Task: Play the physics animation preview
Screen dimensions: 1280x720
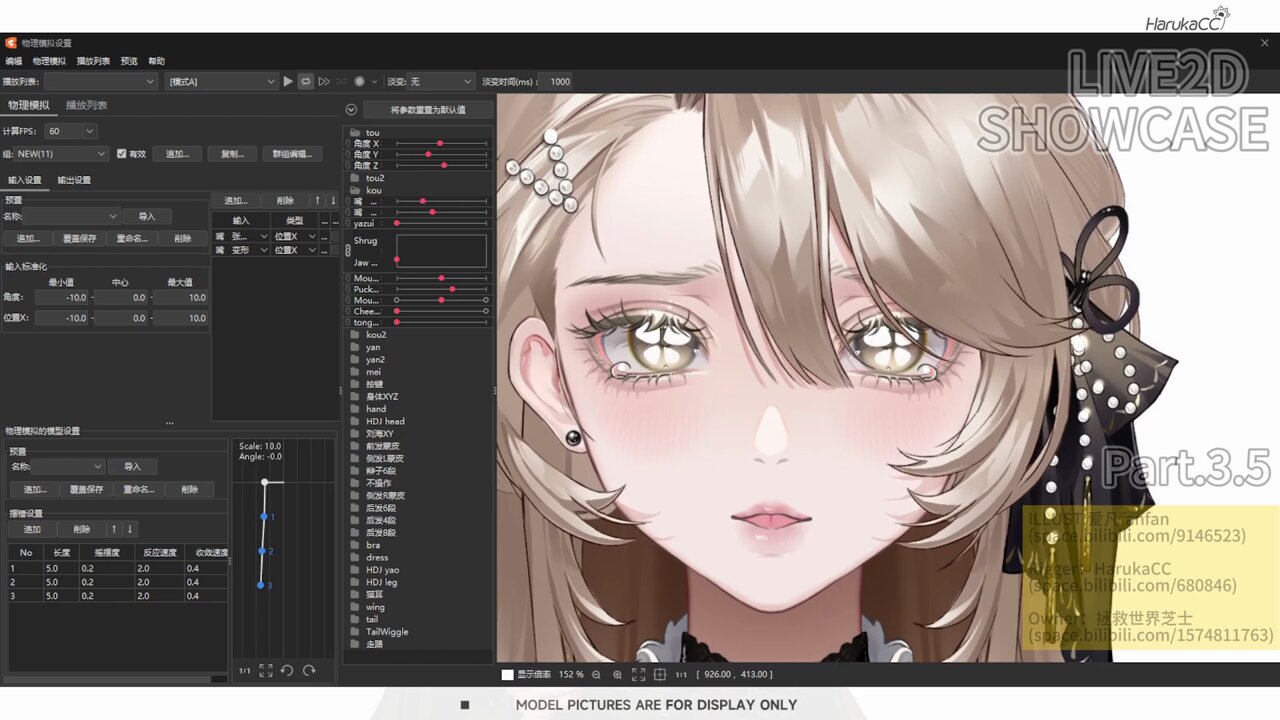Action: coord(288,81)
